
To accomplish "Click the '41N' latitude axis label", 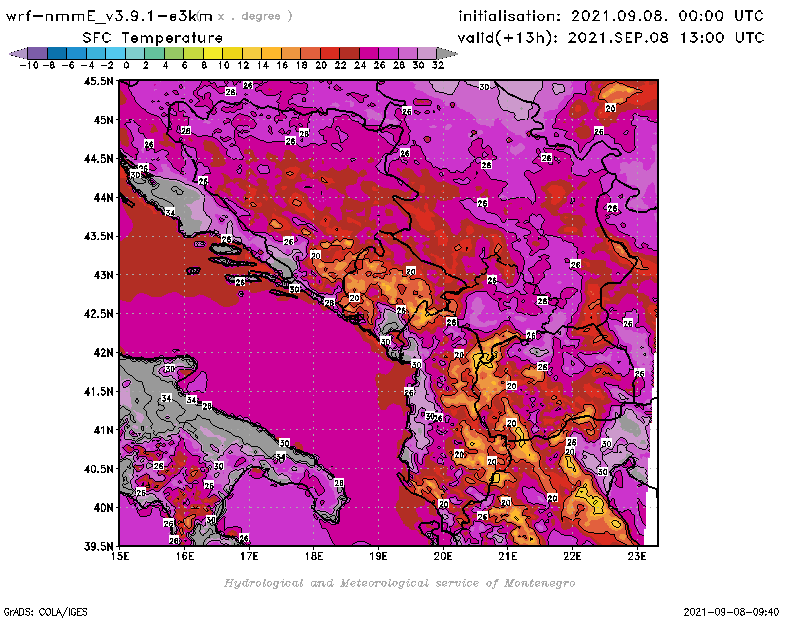I will tap(104, 430).
